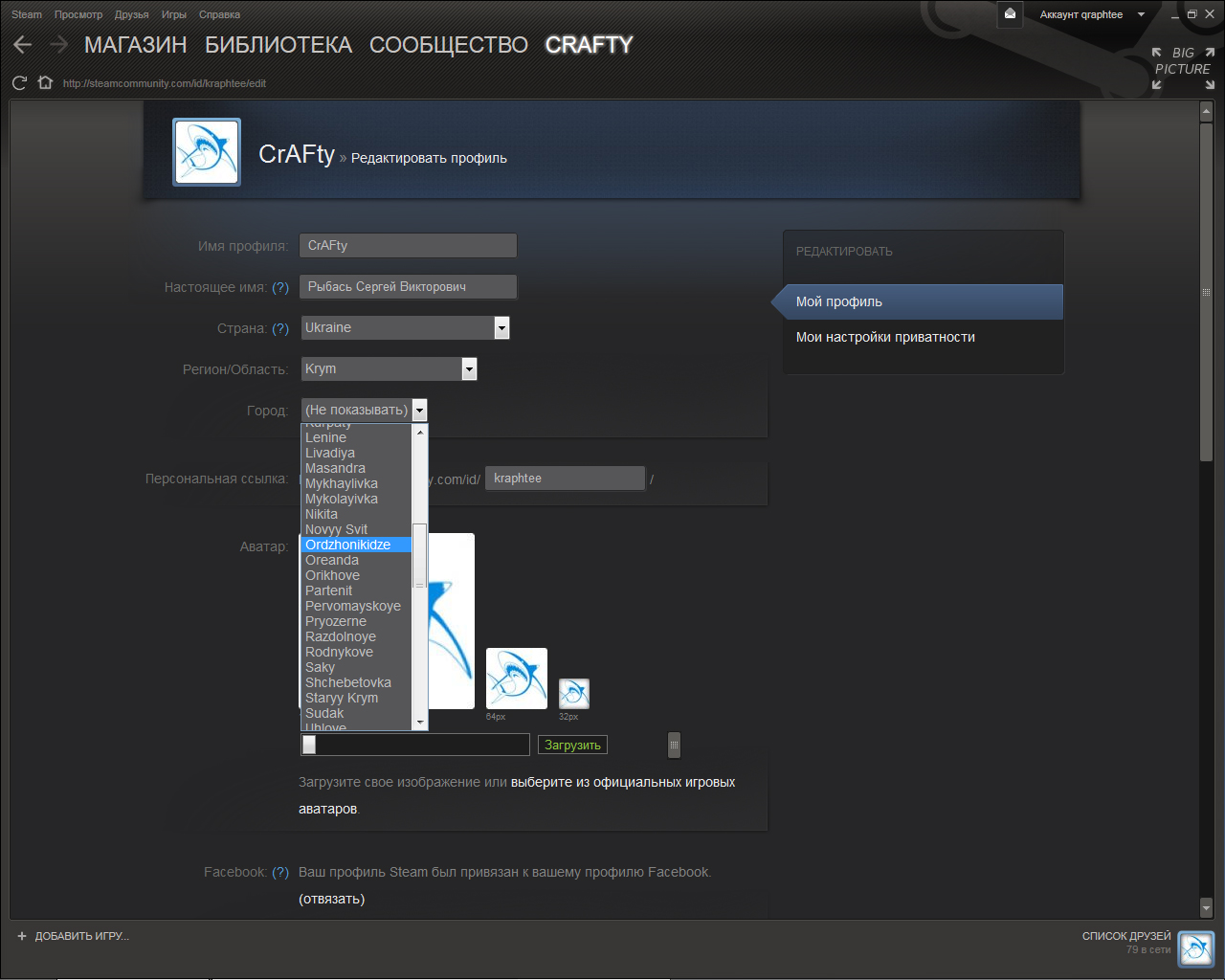Select Masandra in city list
The width and height of the screenshot is (1225, 980).
[357, 468]
